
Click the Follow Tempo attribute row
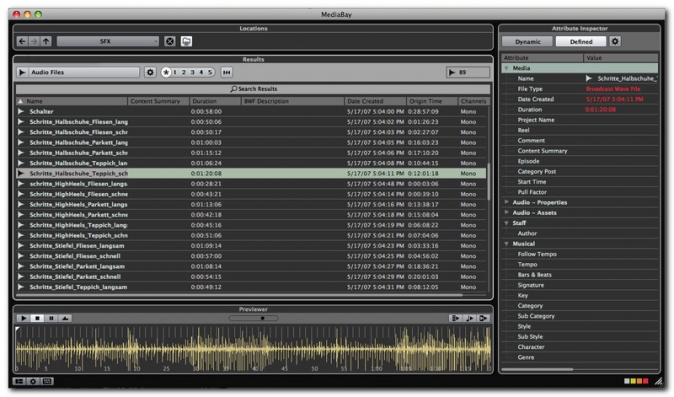coord(580,254)
